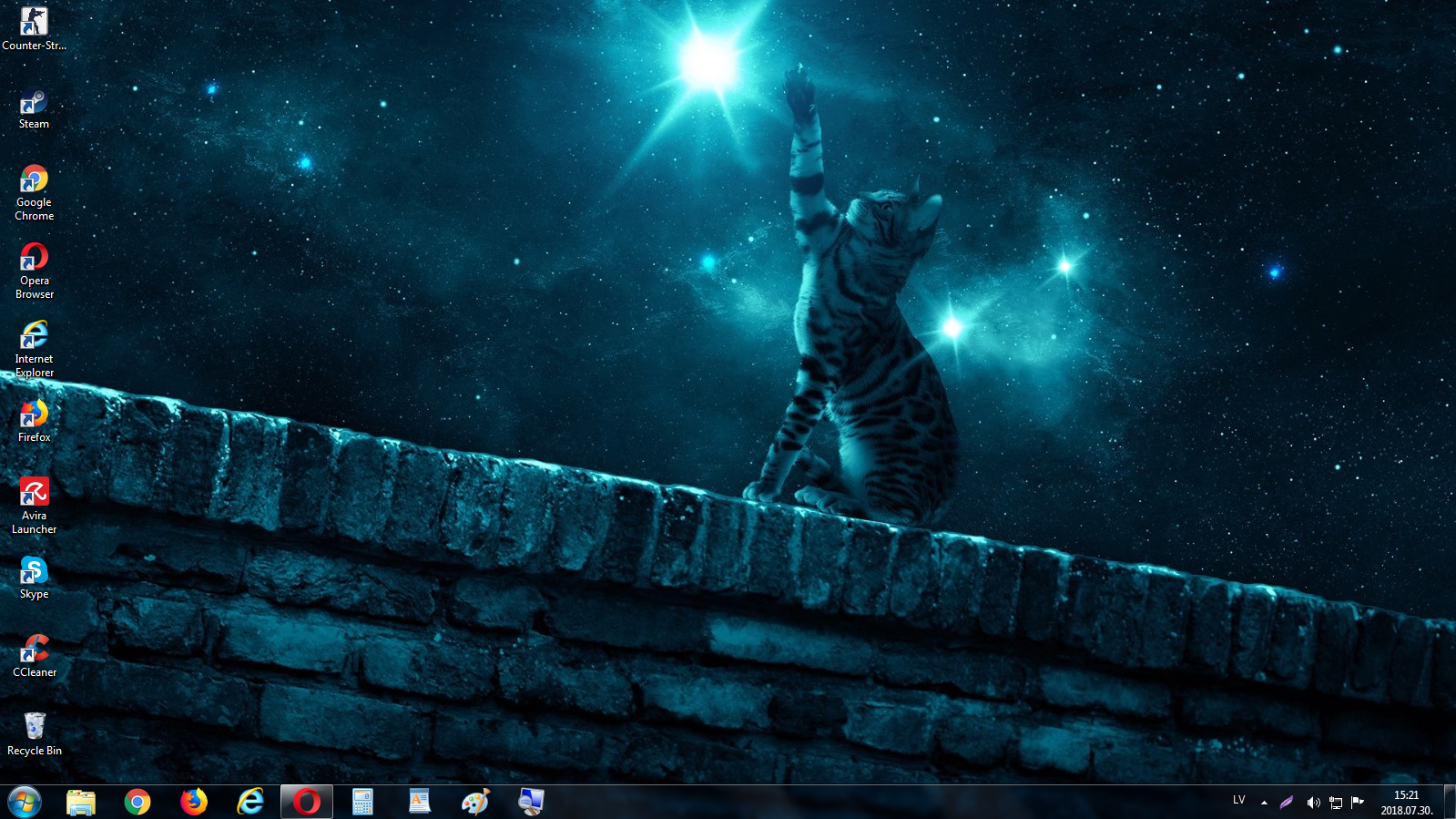The width and height of the screenshot is (1456, 819).
Task: Select the Avira Launcher desktop shortcut
Action: pyautogui.click(x=34, y=506)
